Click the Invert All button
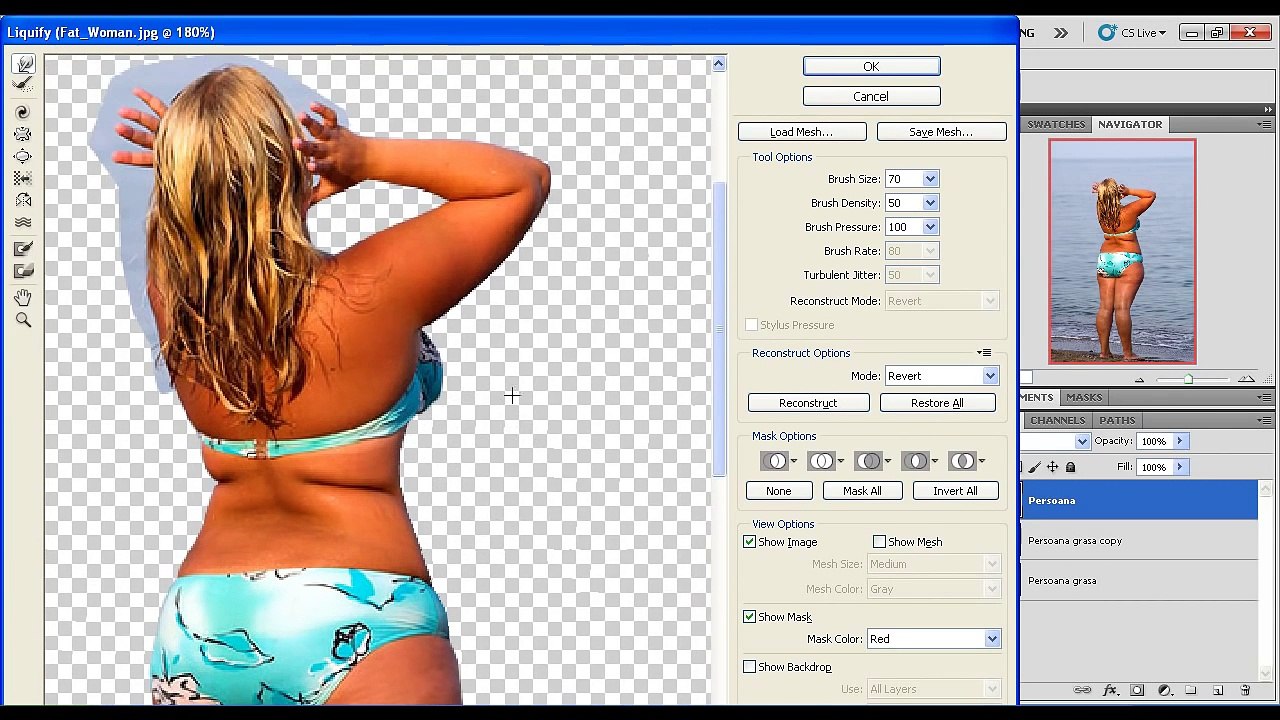 pyautogui.click(x=955, y=491)
